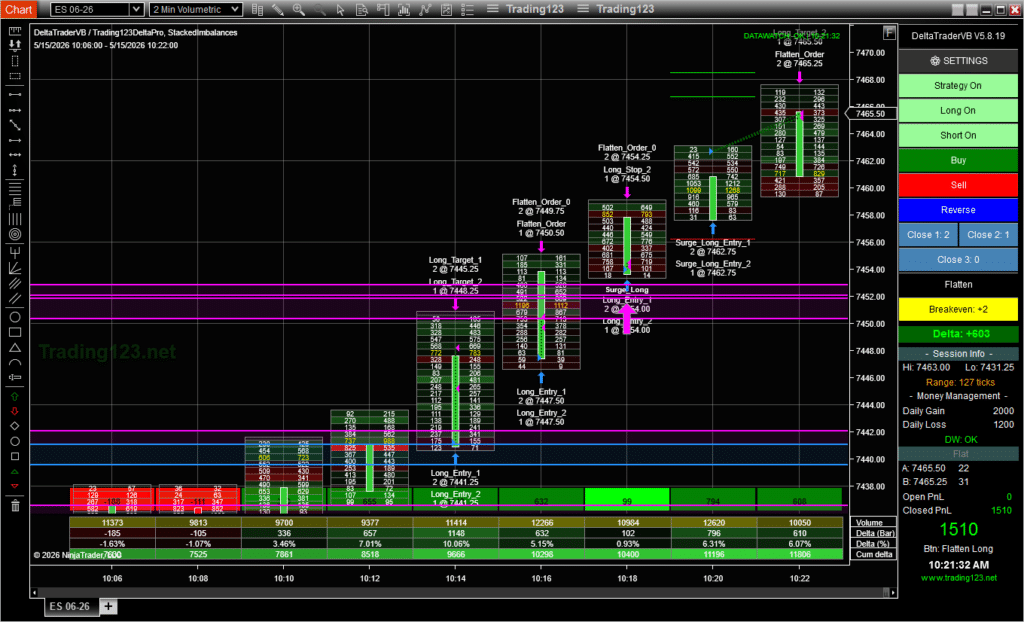Open the ES 06-26 instrument dropdown
This screenshot has width=1024, height=622.
click(97, 9)
